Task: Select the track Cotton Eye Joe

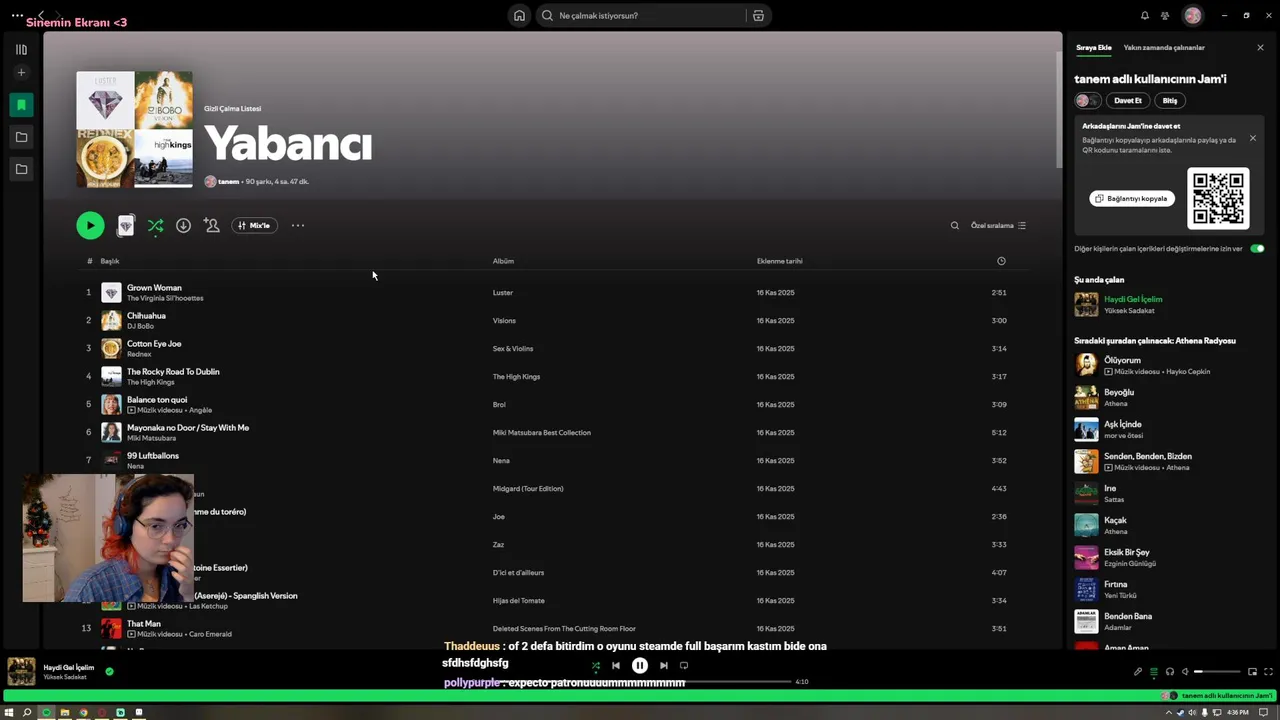Action: [x=154, y=343]
